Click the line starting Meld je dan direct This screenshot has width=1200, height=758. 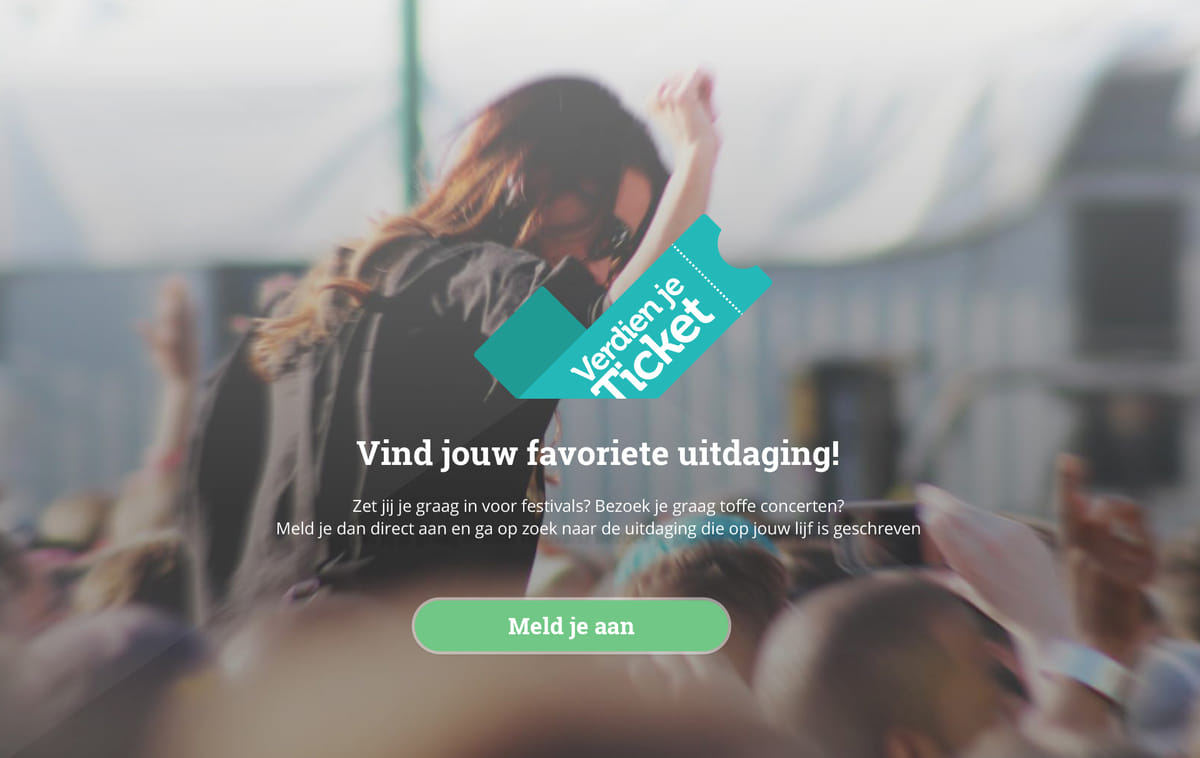point(598,528)
